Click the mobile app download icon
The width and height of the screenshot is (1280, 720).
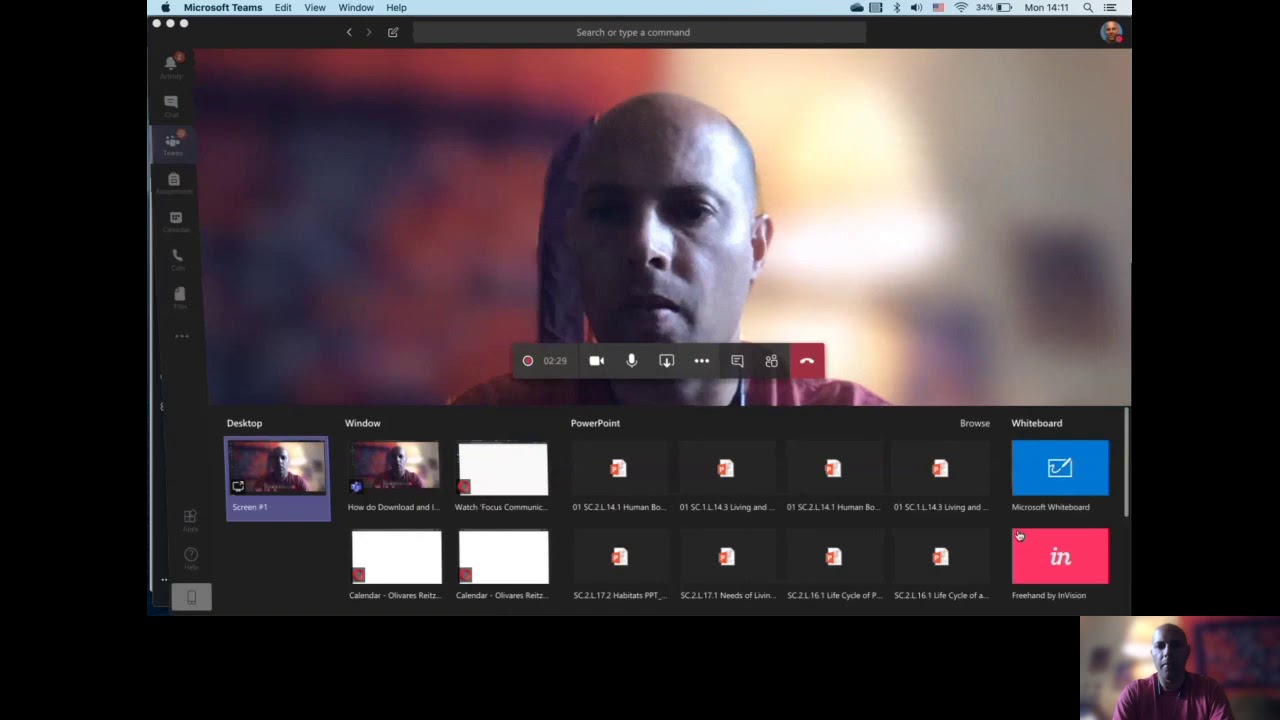191,597
